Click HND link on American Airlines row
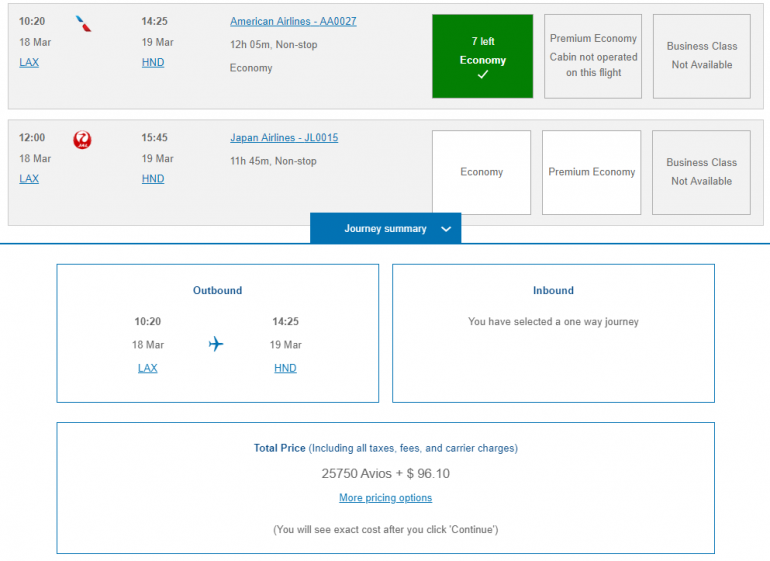Viewport: 770px width, 561px height. pyautogui.click(x=153, y=62)
